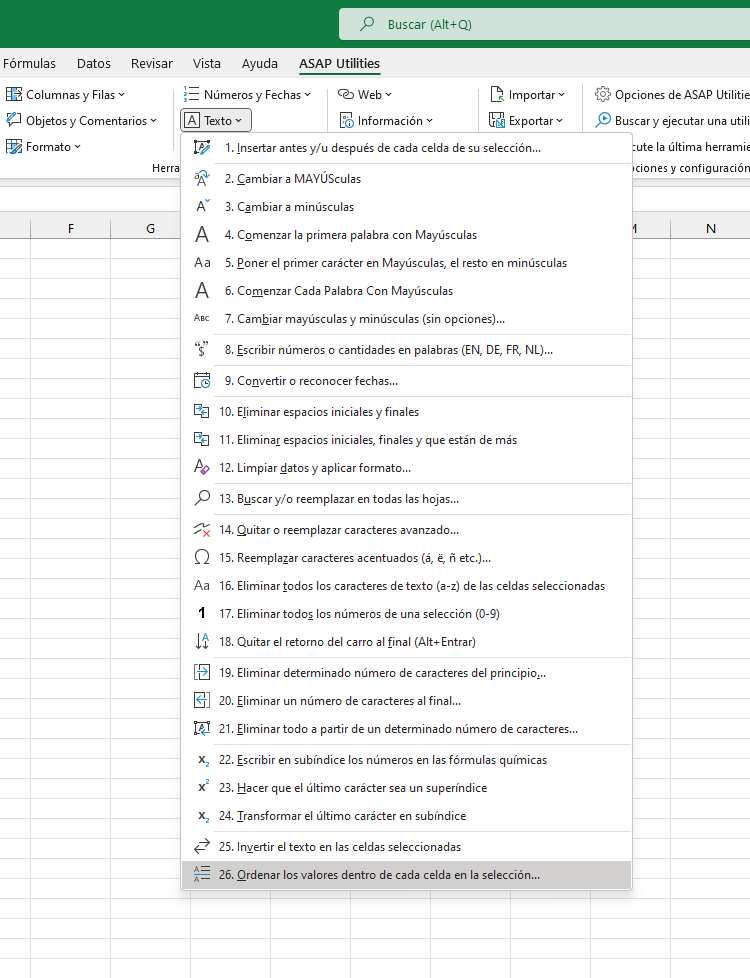Click the number 1 icon for item 17
Screen dimensions: 750x978
pyautogui.click(x=202, y=614)
